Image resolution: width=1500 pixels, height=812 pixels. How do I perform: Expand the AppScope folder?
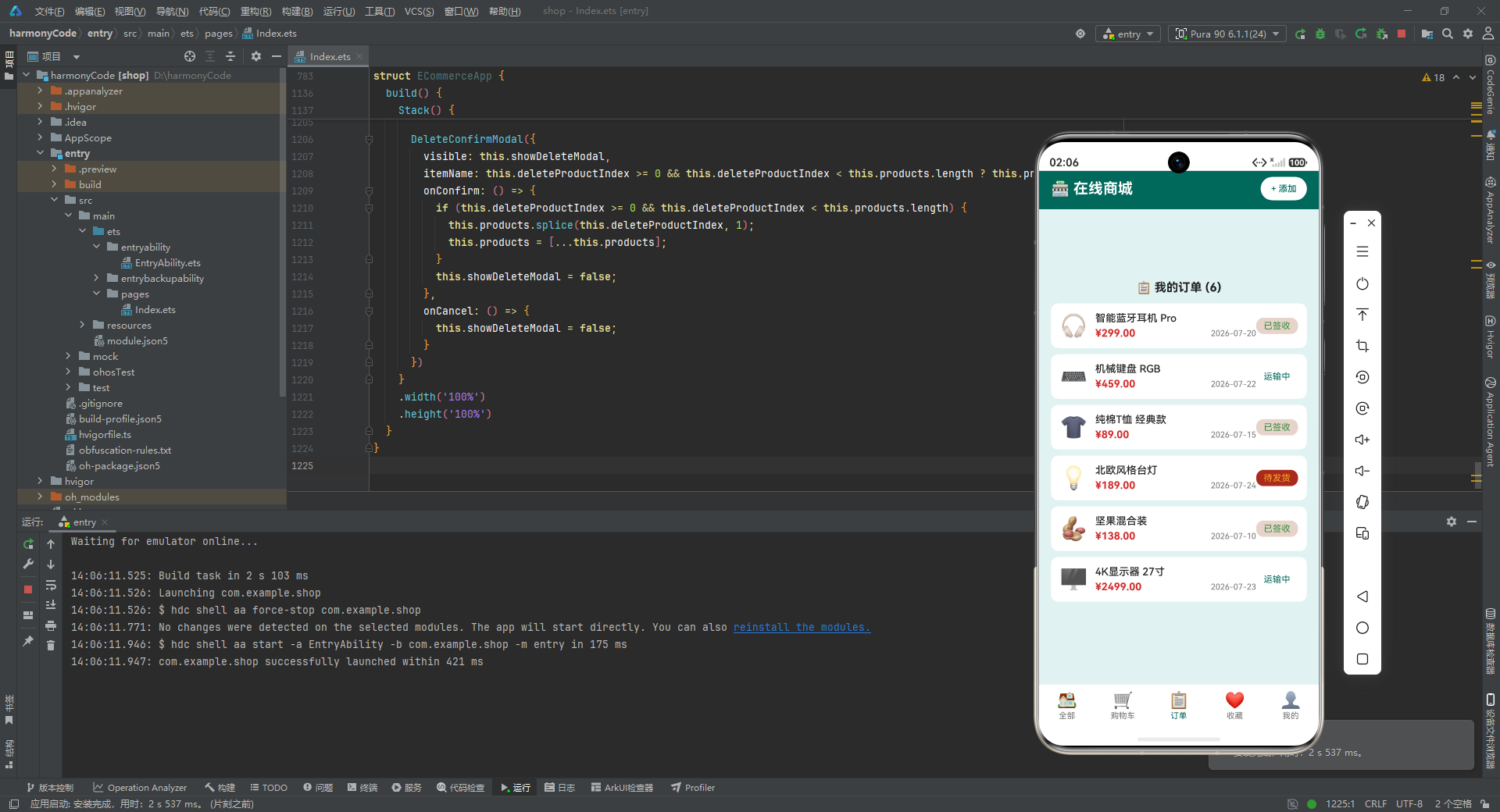40,137
